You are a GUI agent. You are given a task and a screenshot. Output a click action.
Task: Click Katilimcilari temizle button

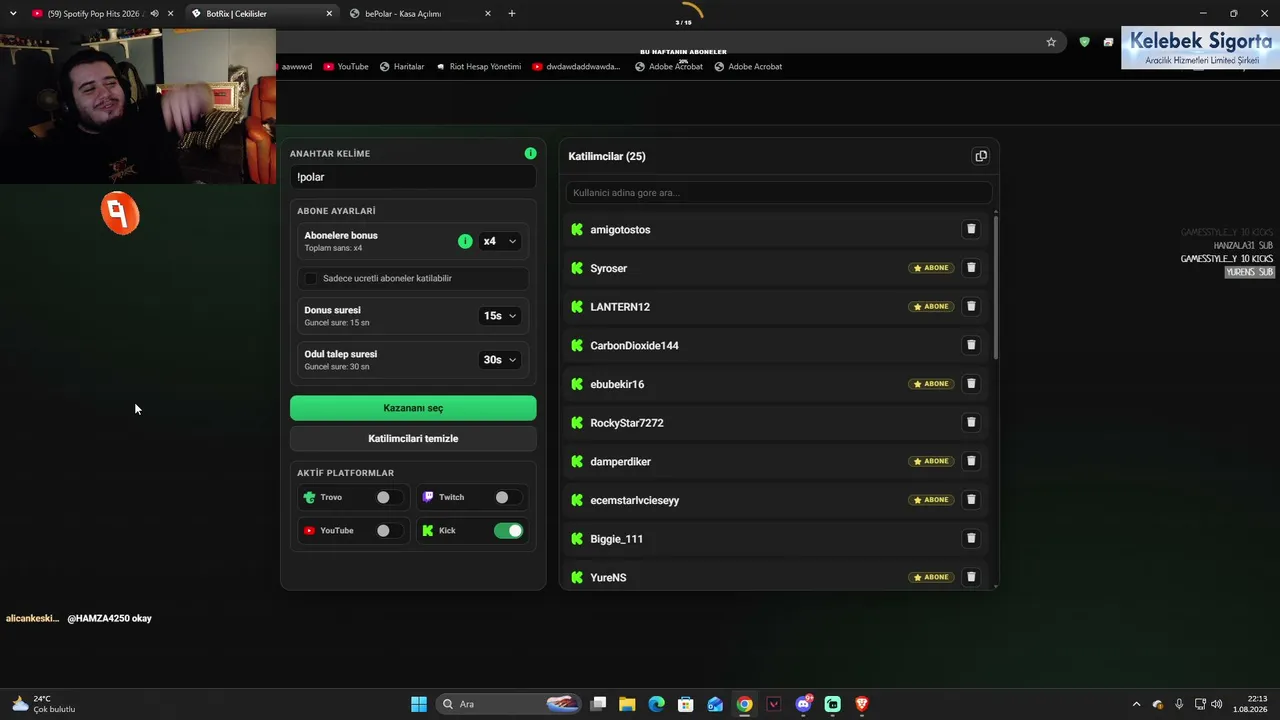(413, 438)
